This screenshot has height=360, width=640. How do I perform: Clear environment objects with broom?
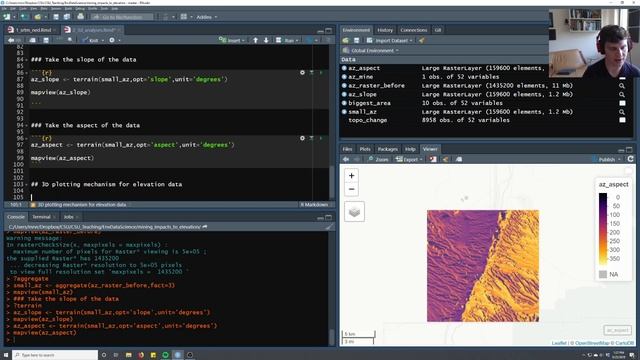(422, 40)
